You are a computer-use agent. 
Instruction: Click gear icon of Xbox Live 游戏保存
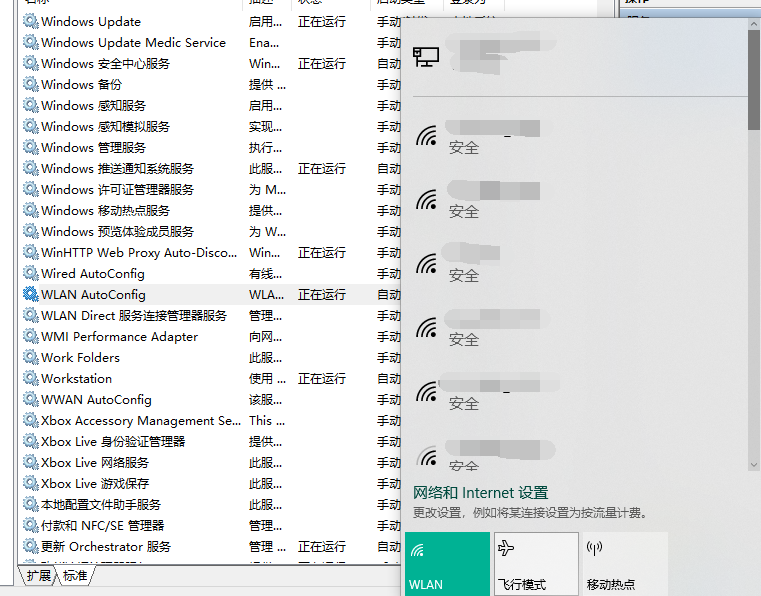pyautogui.click(x=31, y=483)
